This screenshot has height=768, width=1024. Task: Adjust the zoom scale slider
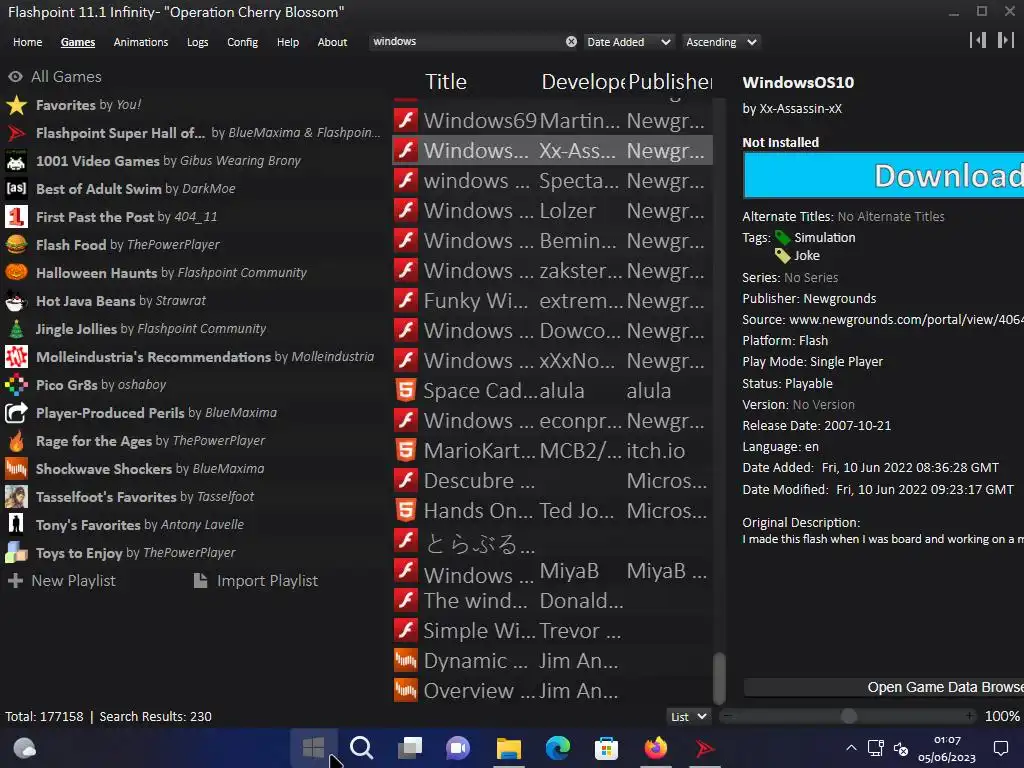[x=848, y=716]
